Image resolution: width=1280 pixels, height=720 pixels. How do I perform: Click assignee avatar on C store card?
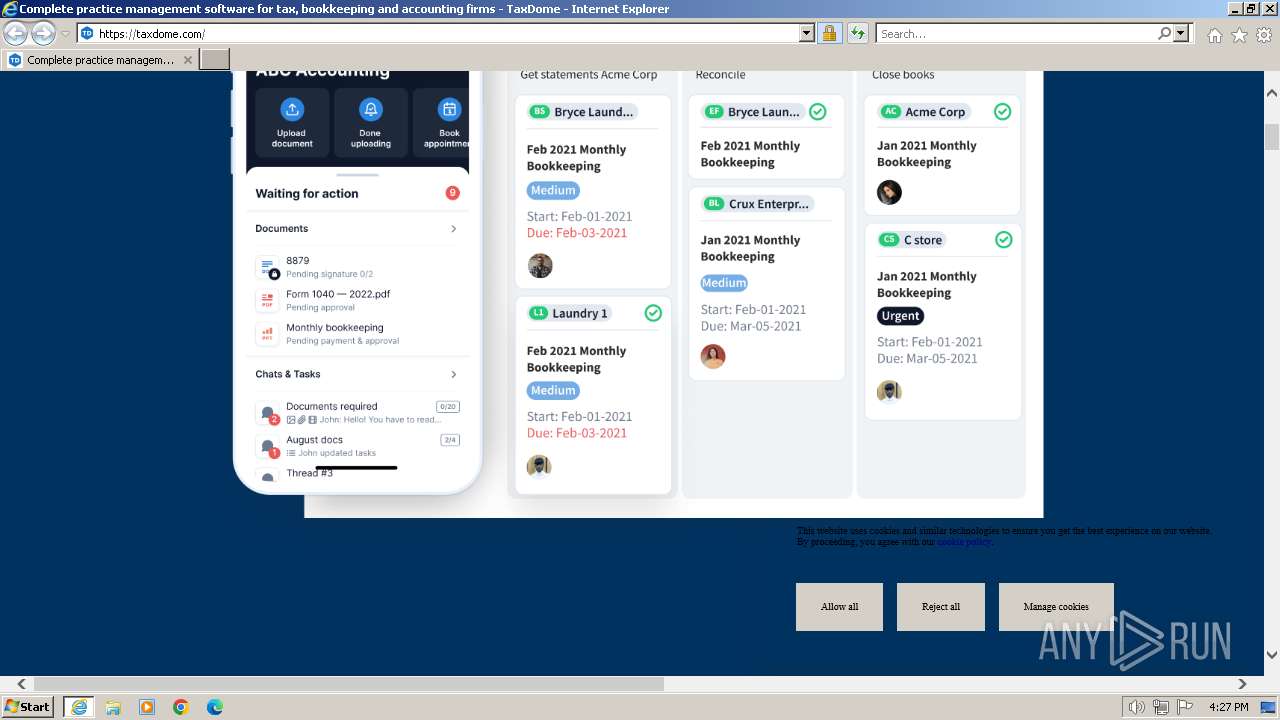[889, 391]
